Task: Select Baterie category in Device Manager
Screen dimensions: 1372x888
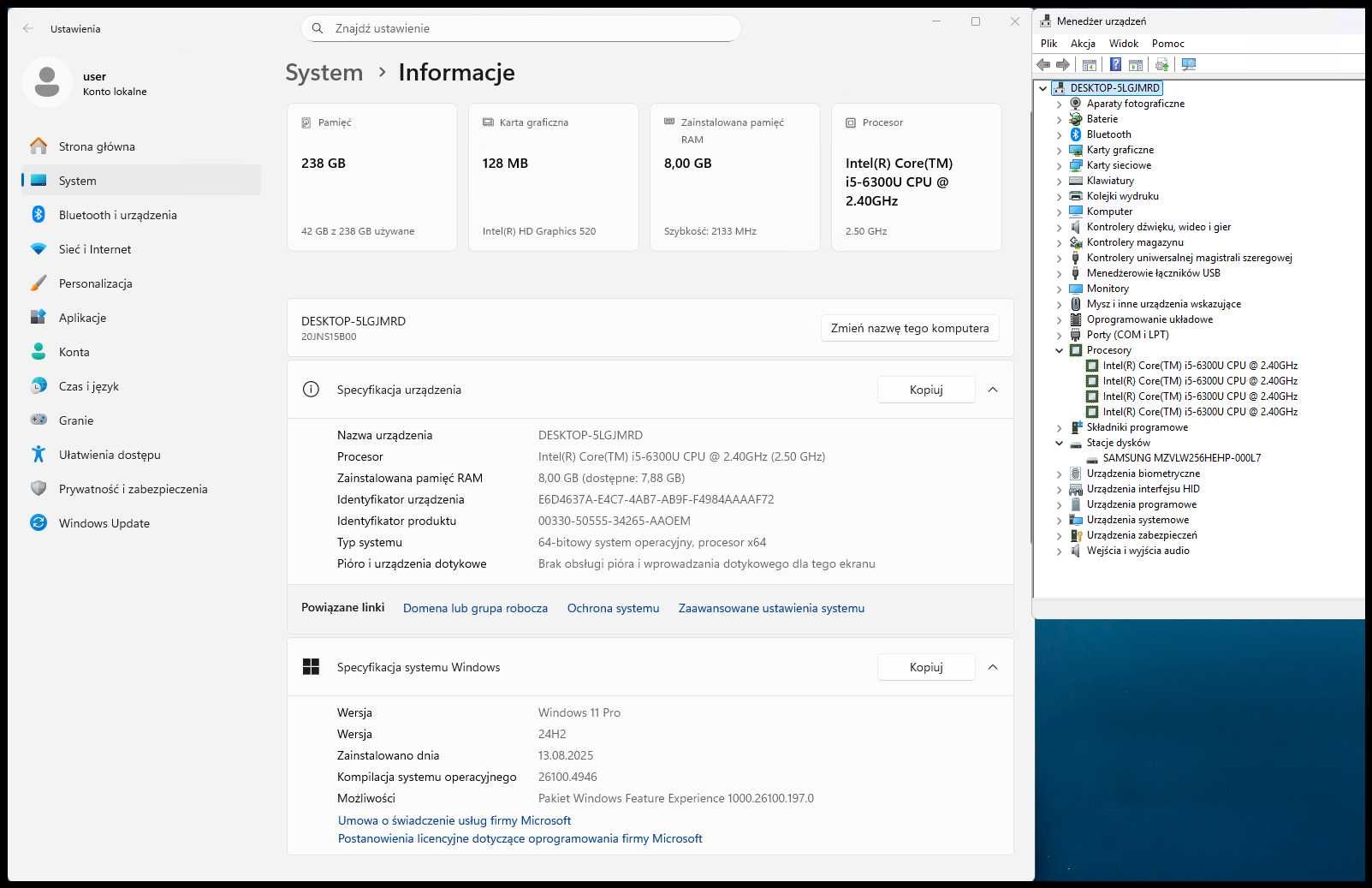Action: (1102, 119)
